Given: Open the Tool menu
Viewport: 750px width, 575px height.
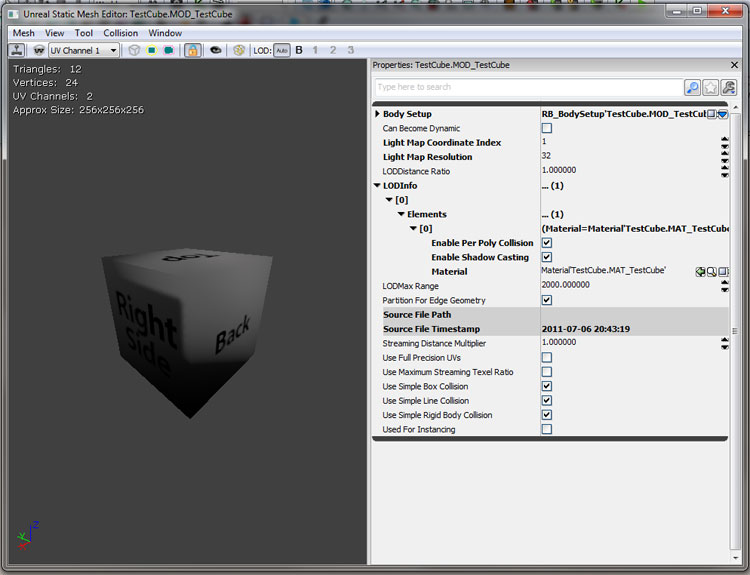Looking at the screenshot, I should [x=84, y=33].
